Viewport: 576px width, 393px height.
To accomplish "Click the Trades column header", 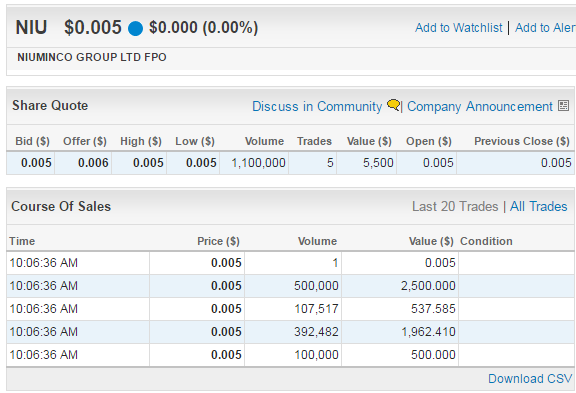I will 314,141.
